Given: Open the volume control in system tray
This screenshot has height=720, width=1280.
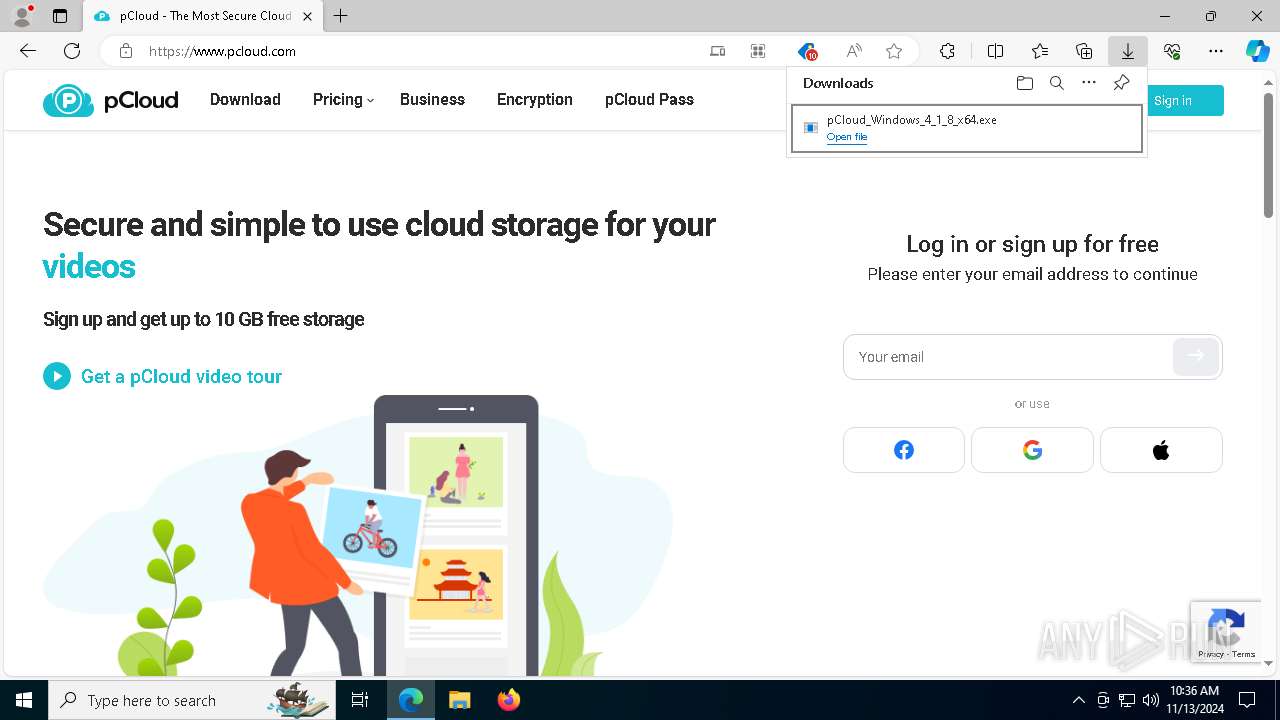Looking at the screenshot, I should pyautogui.click(x=1151, y=700).
